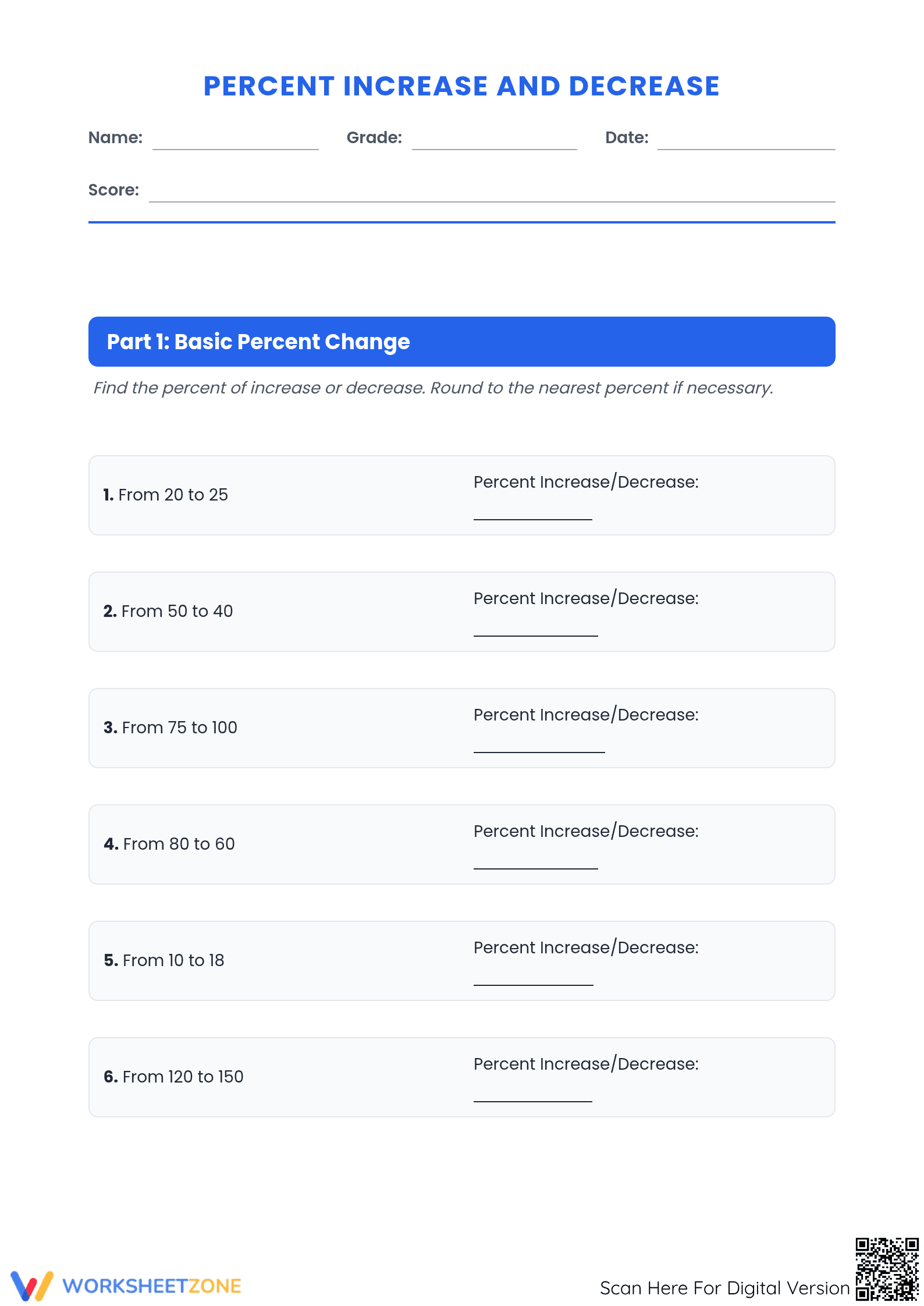The height and width of the screenshot is (1306, 924).
Task: Click Scan Here For Digital Version text
Action: pyautogui.click(x=725, y=1288)
